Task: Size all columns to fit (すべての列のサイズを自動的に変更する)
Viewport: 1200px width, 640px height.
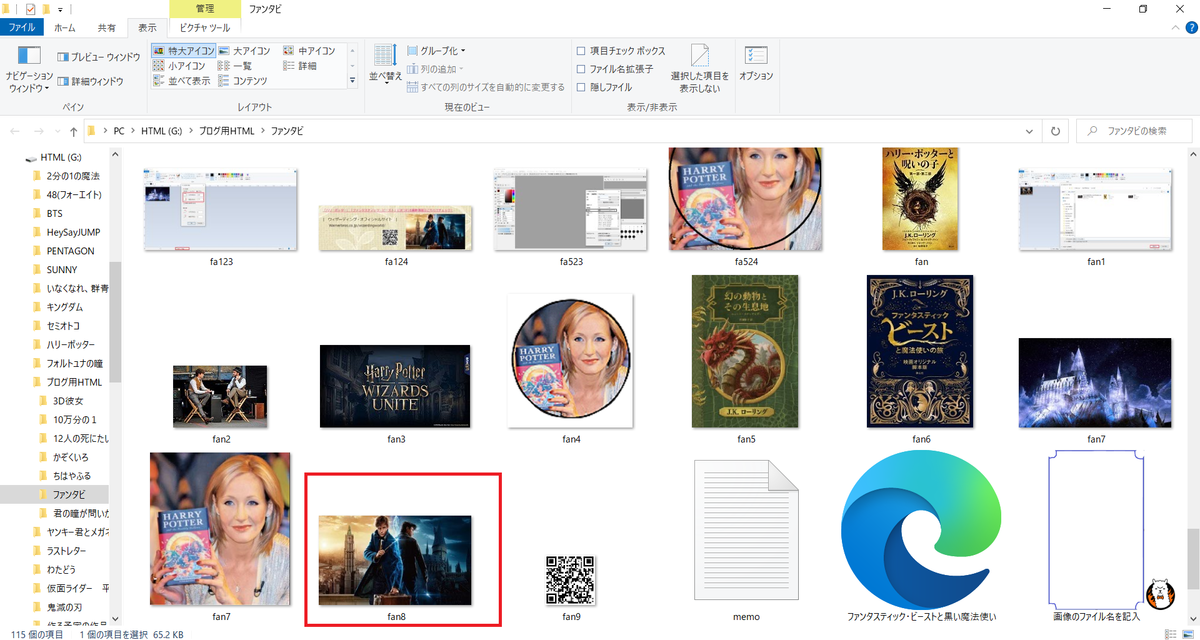Action: tap(486, 87)
